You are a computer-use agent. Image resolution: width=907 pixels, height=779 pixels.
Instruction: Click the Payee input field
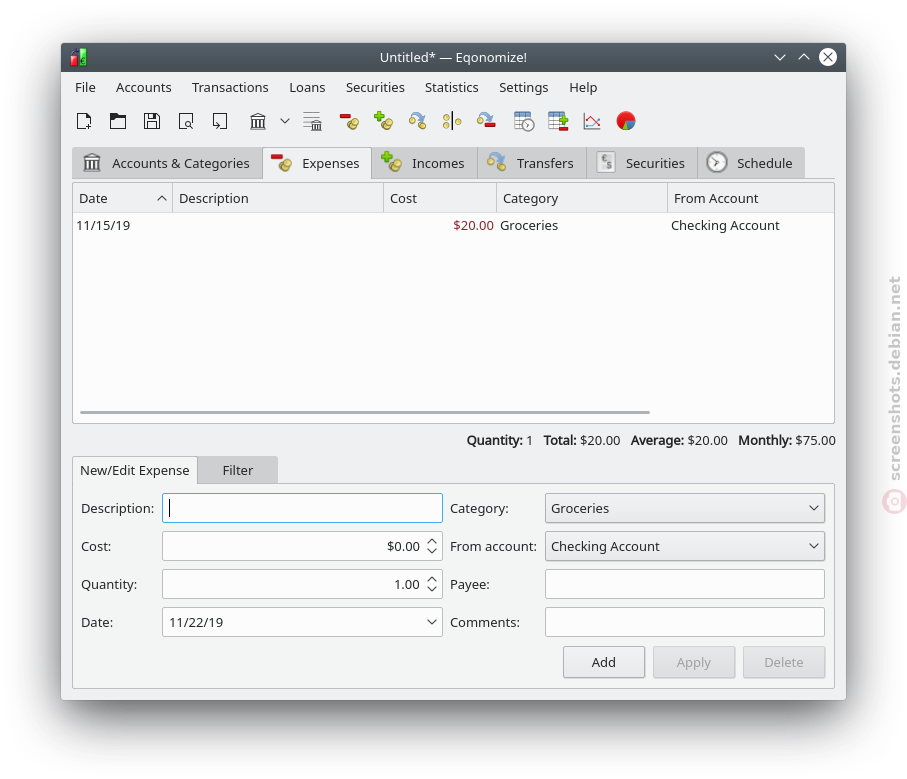click(x=685, y=585)
